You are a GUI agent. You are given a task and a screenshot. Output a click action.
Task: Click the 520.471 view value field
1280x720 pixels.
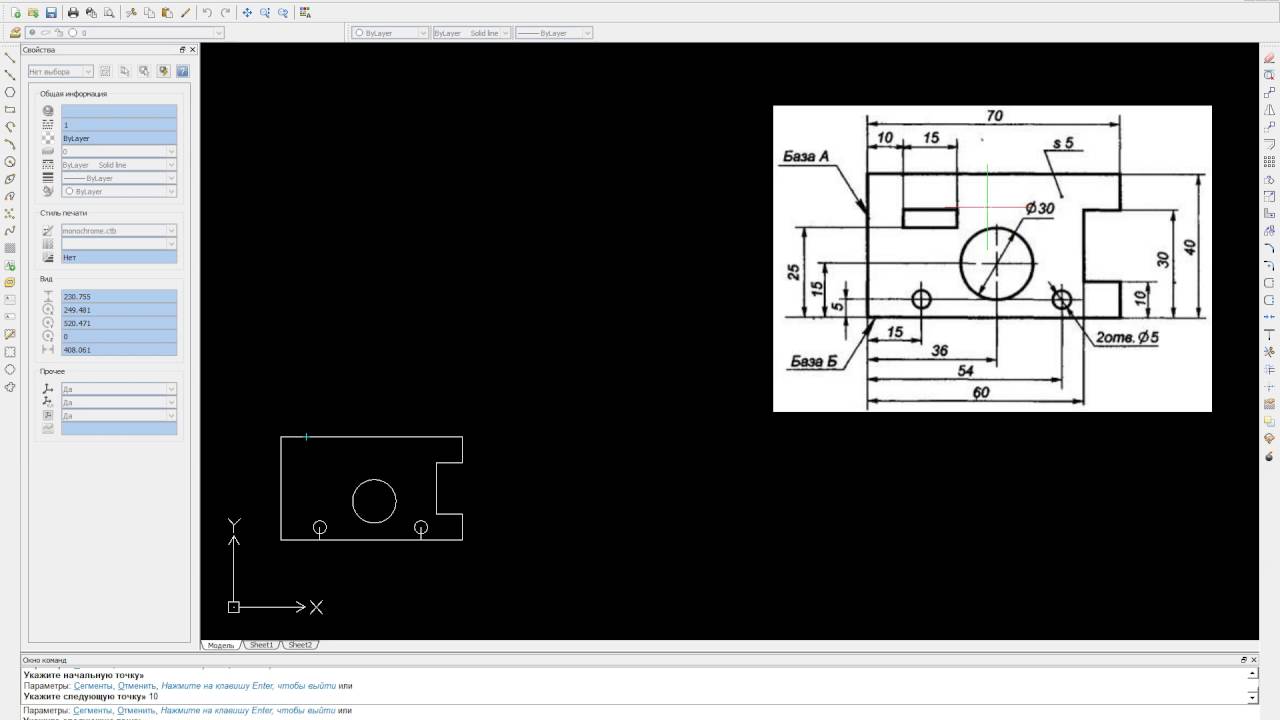click(119, 324)
